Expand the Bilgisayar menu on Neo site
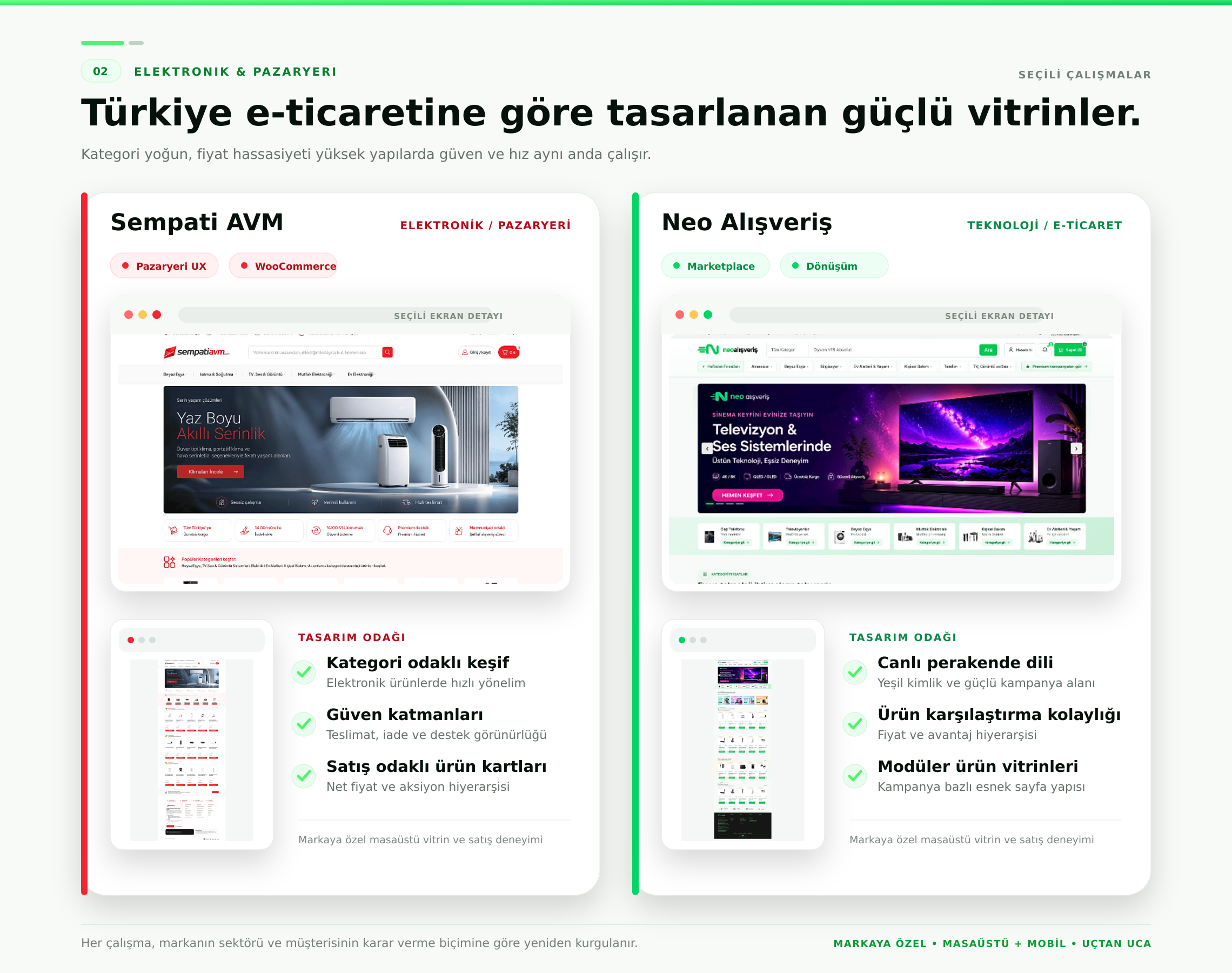The width and height of the screenshot is (1232, 973). pos(831,366)
